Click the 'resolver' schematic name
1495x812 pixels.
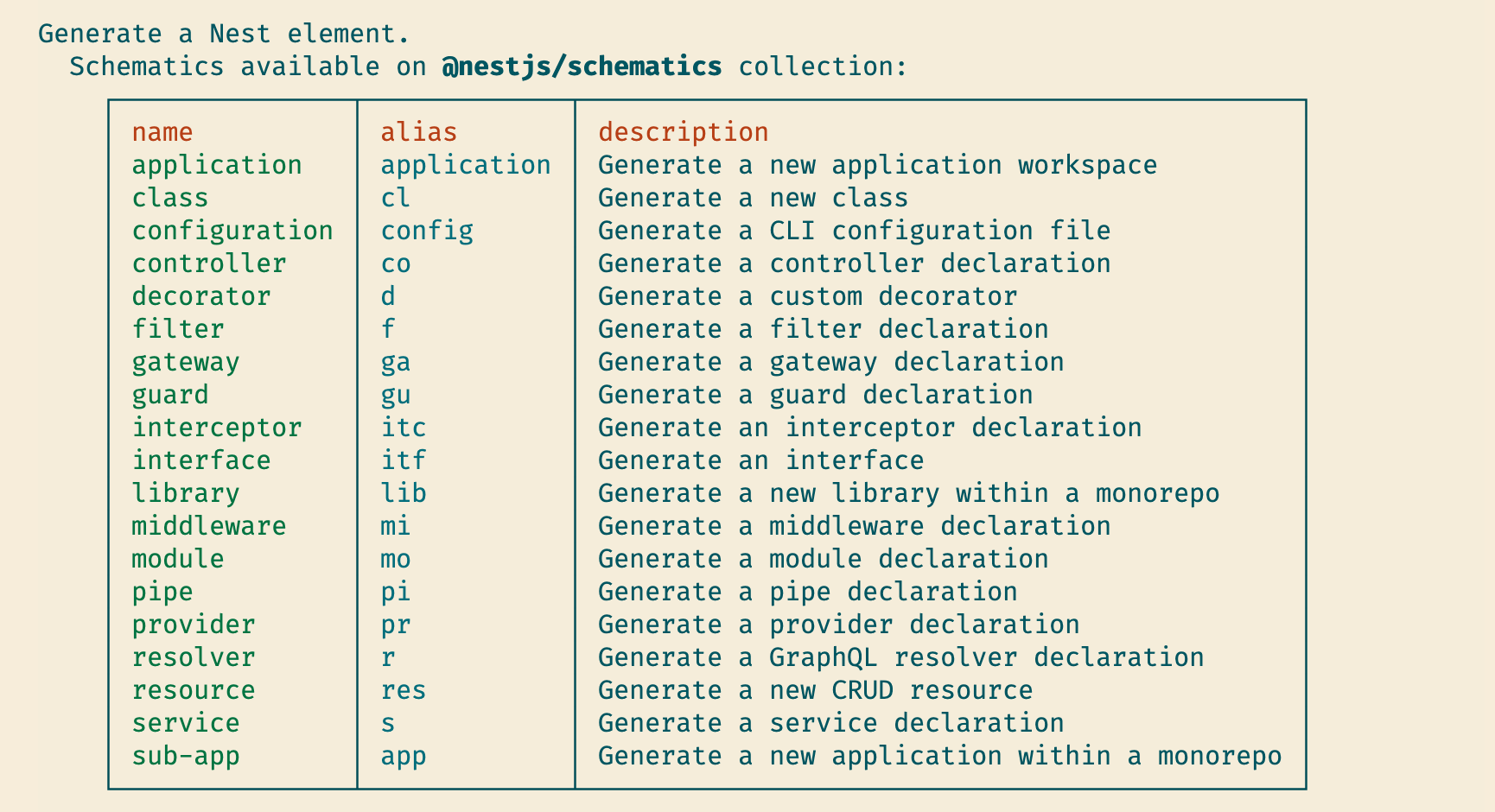(194, 657)
